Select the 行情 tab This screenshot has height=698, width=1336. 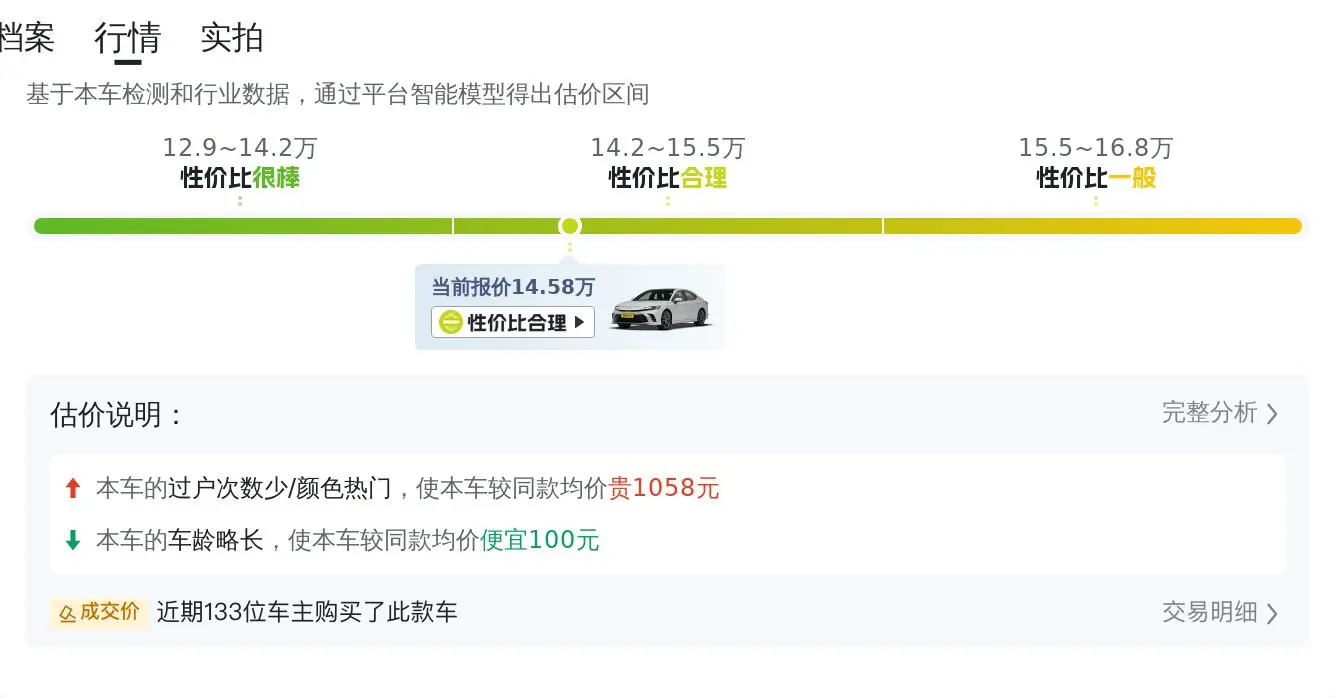pyautogui.click(x=128, y=38)
